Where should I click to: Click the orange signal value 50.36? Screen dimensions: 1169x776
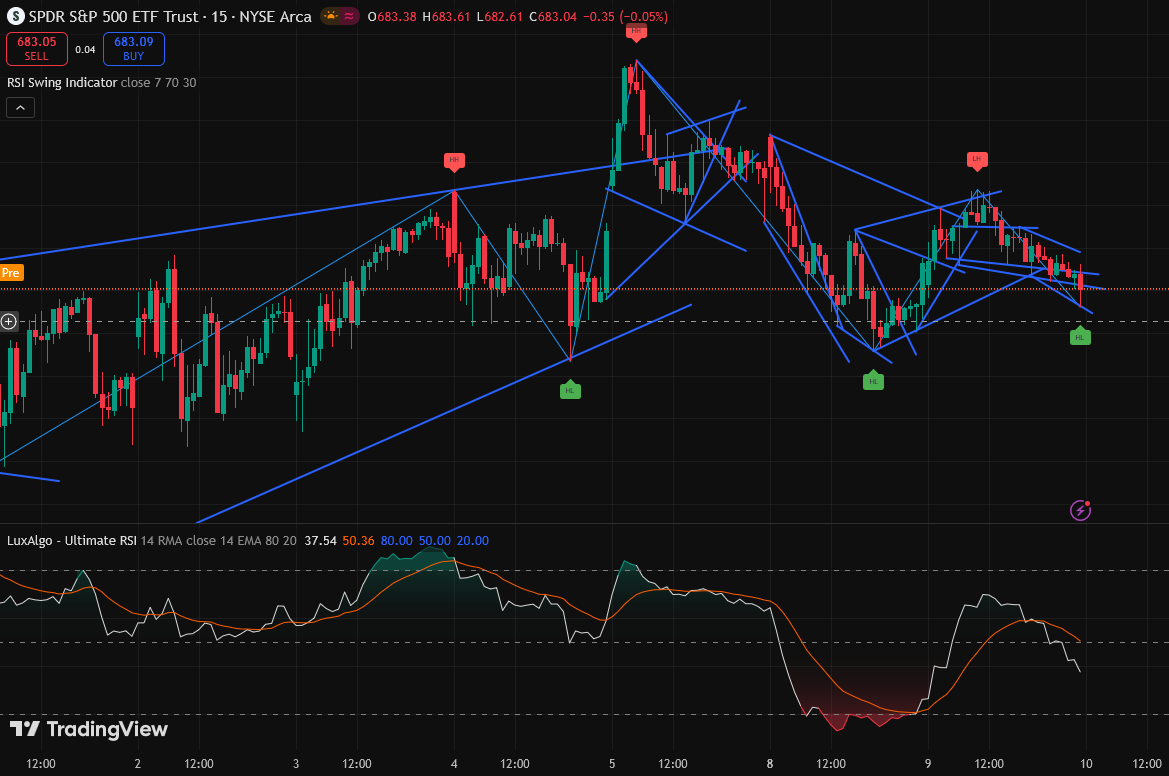pos(359,540)
